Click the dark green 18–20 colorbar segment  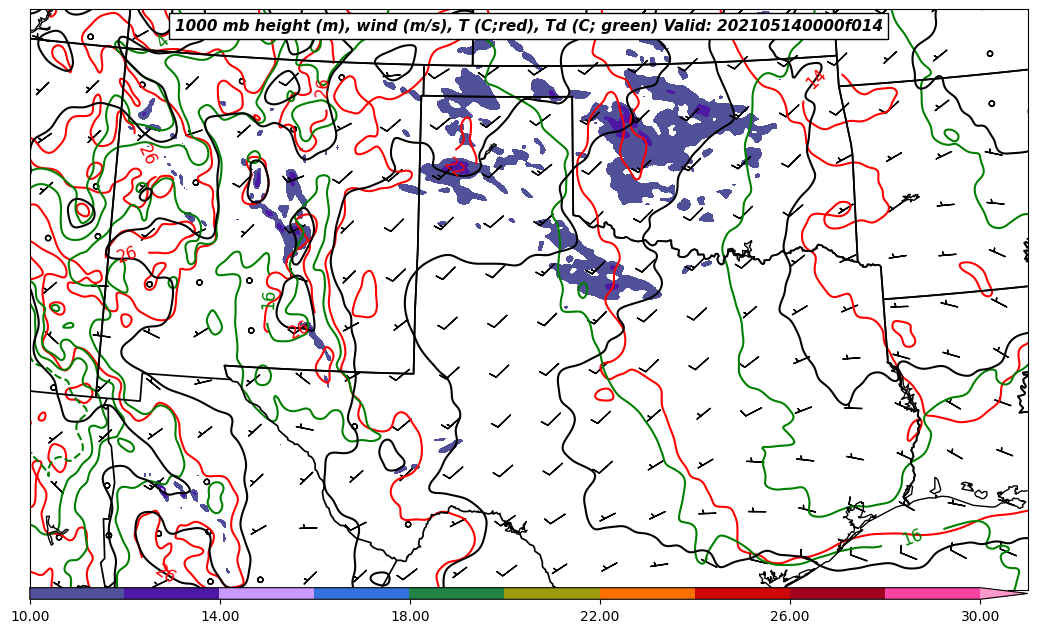click(457, 593)
